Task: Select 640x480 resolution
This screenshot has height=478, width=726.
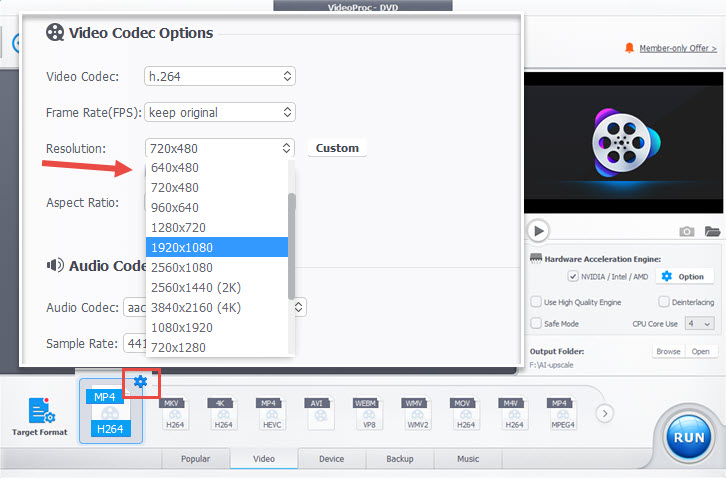Action: [217, 168]
